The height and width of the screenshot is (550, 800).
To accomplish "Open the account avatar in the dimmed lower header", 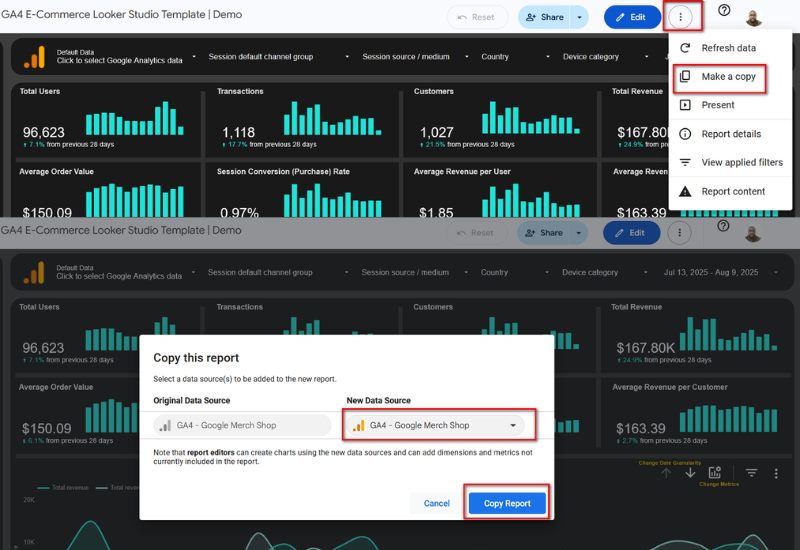I will 753,233.
